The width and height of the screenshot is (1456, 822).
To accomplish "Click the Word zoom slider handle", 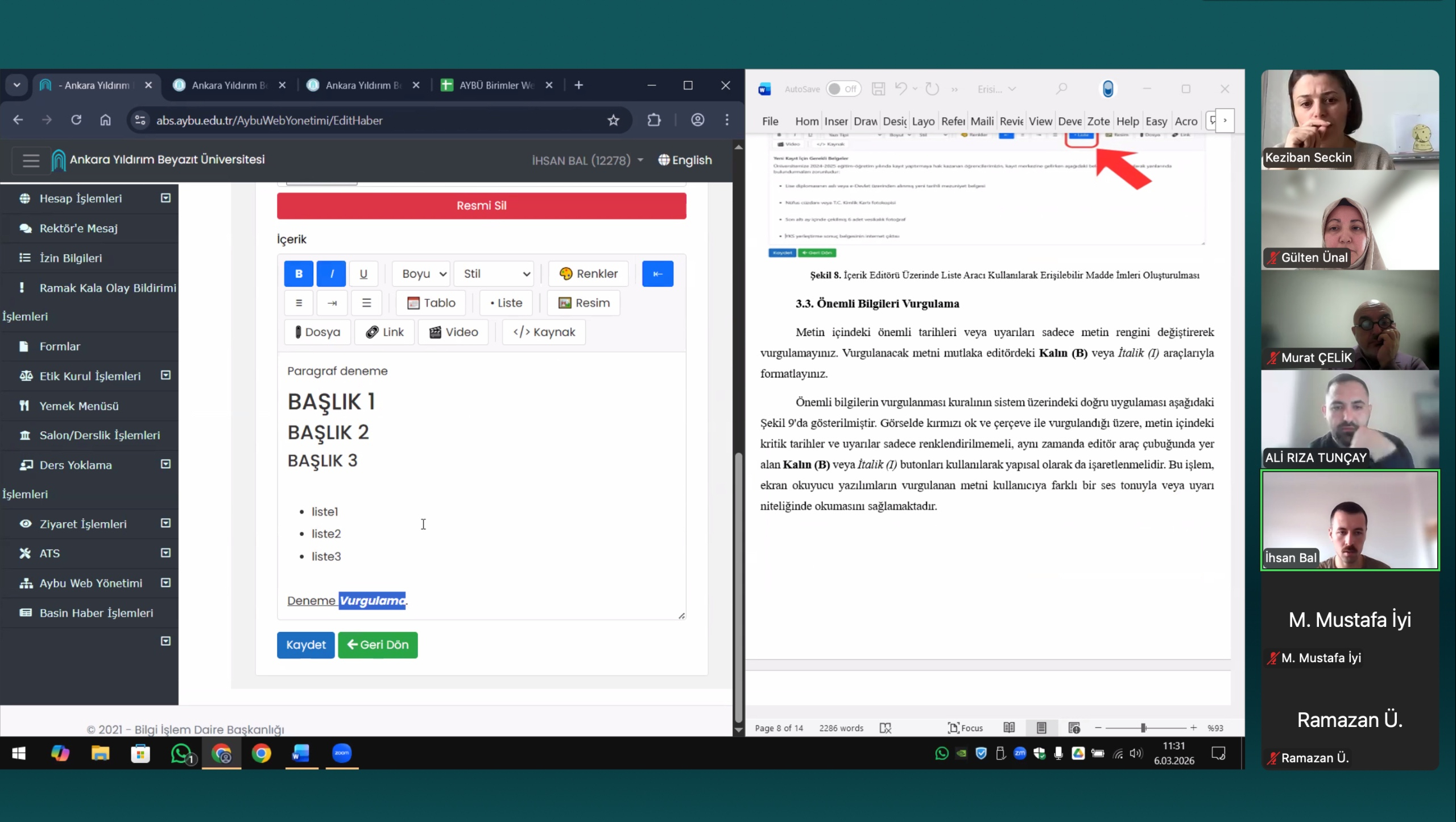I will pos(1143,728).
